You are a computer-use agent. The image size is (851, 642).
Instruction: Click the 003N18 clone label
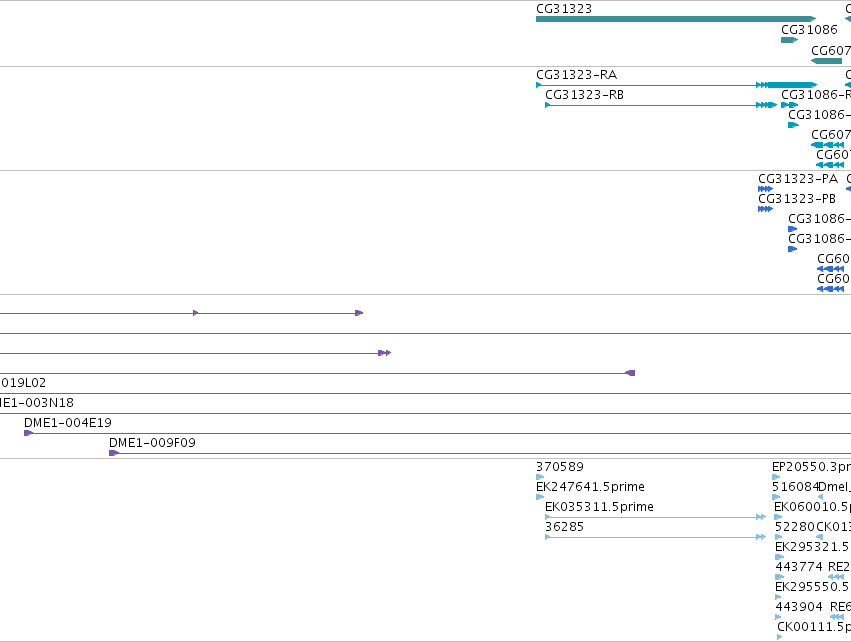pos(36,403)
